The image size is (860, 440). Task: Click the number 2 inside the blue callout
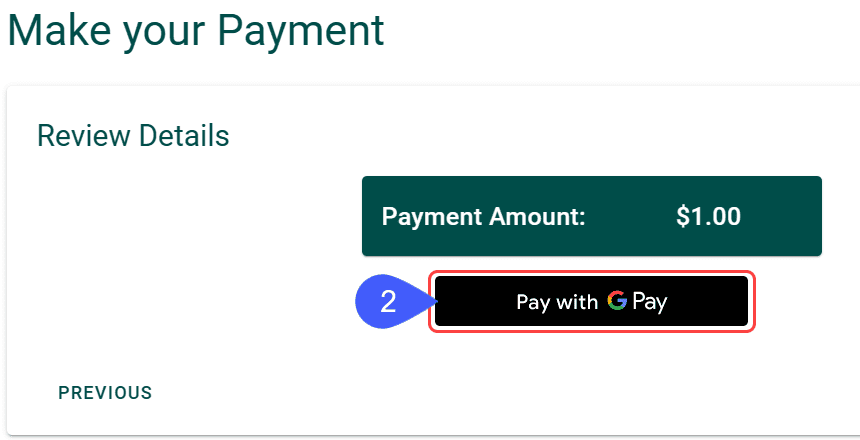388,302
